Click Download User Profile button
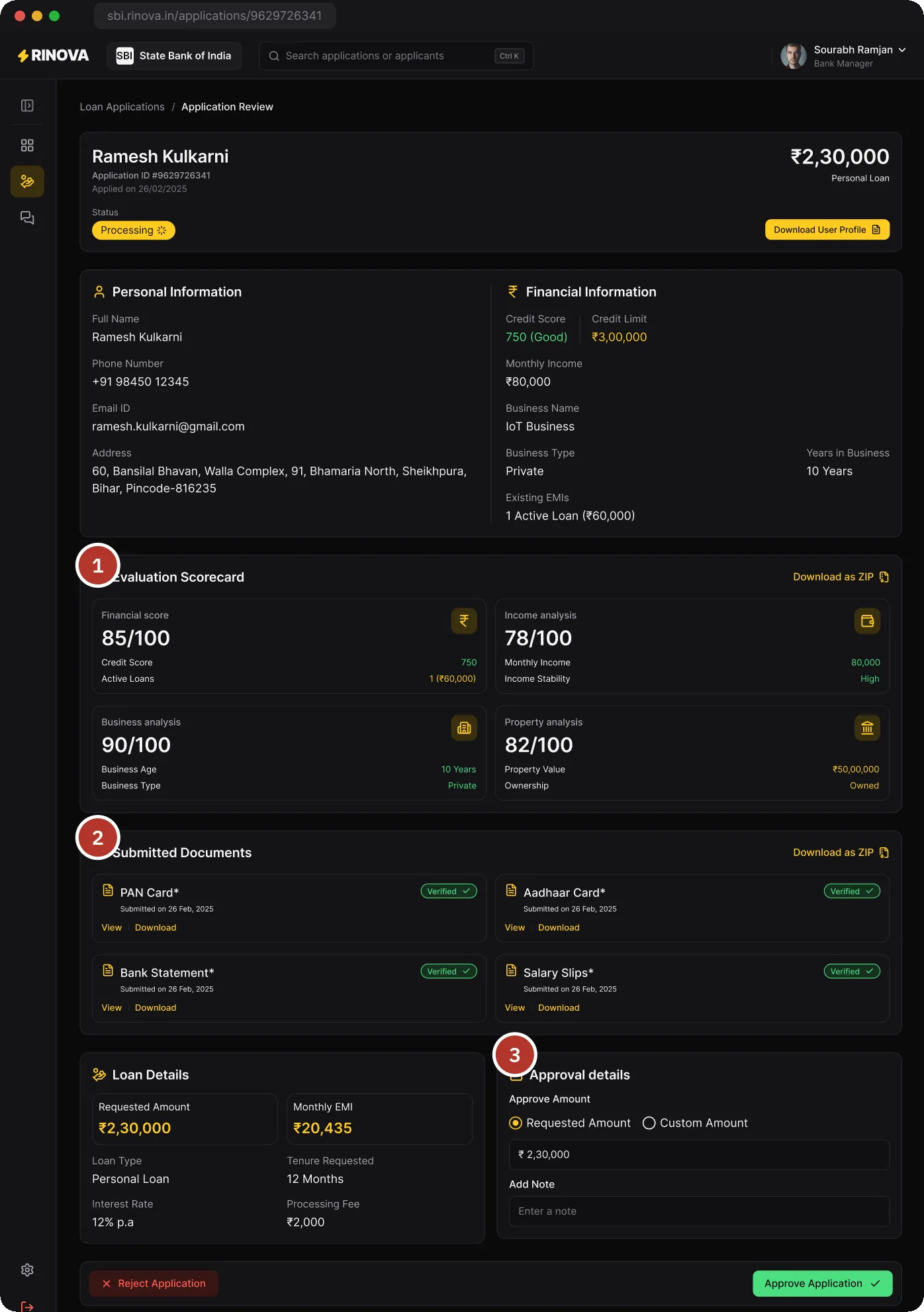The height and width of the screenshot is (1312, 924). pos(827,230)
